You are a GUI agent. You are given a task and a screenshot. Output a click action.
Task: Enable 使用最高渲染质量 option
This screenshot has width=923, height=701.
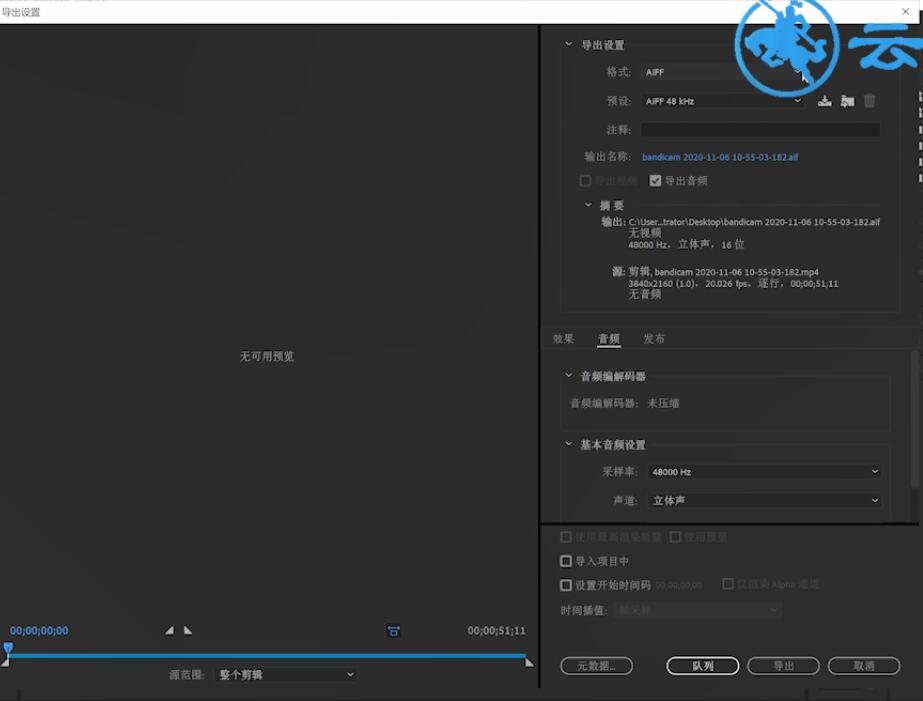click(566, 537)
